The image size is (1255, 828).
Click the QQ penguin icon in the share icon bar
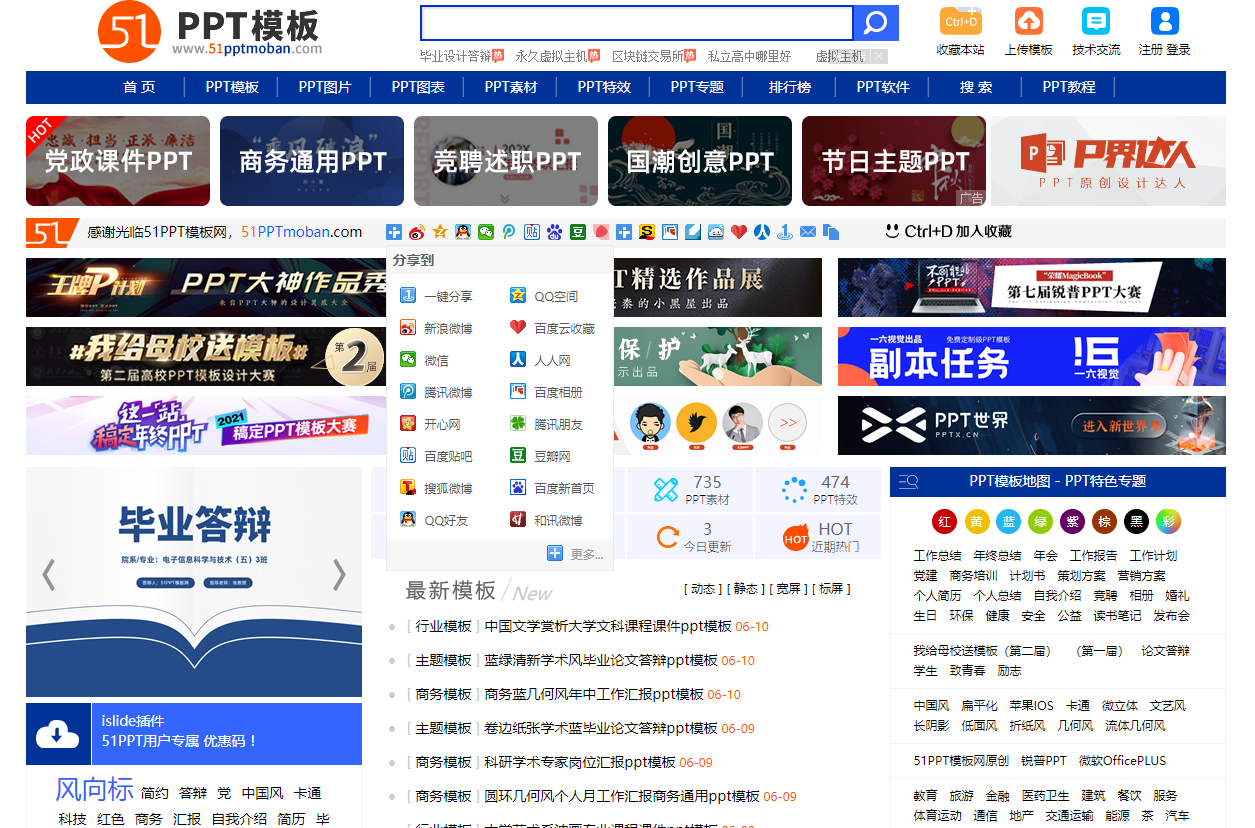(463, 232)
